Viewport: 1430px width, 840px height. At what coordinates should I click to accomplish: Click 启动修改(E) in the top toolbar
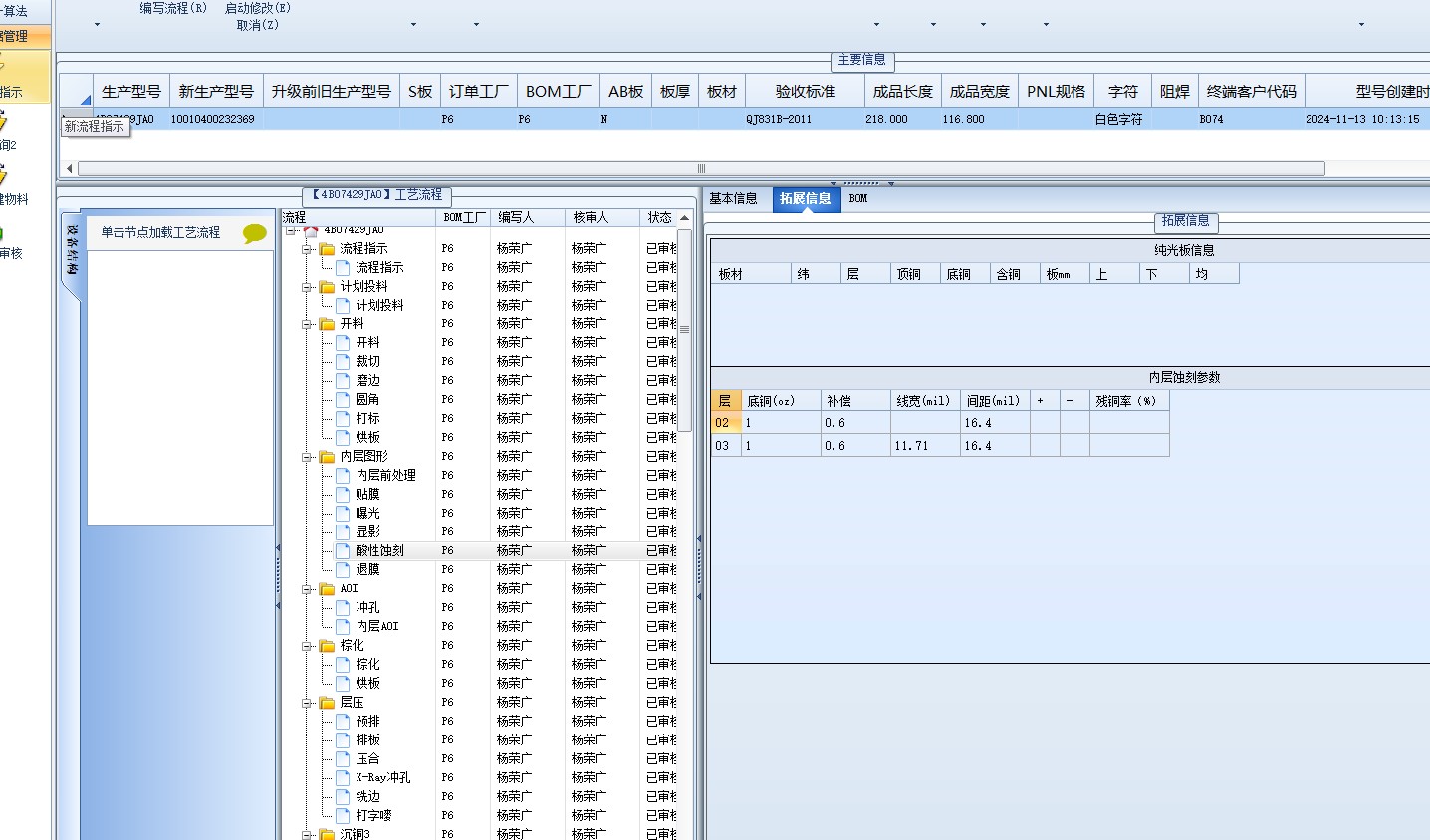tap(257, 8)
